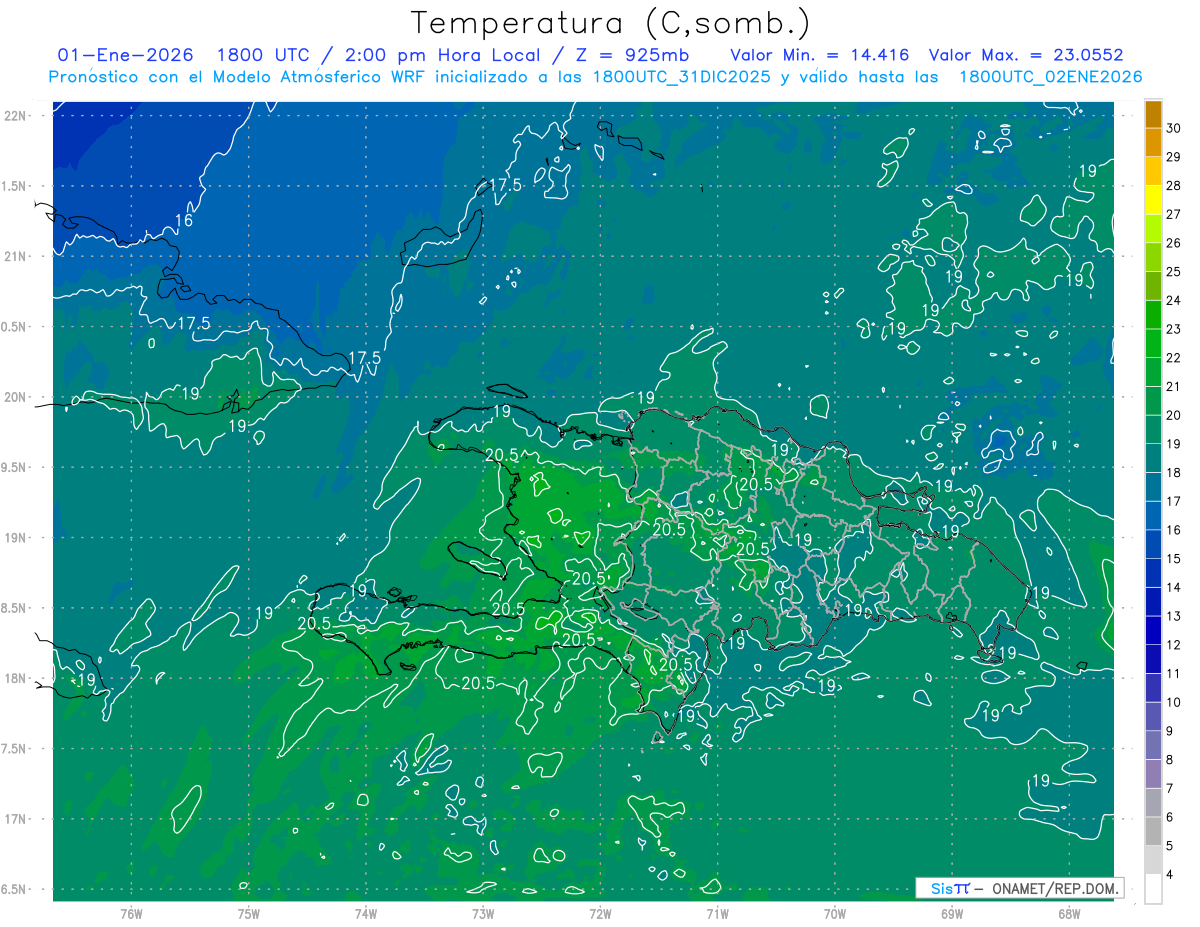Image resolution: width=1200 pixels, height=927 pixels.
Task: Click the colorbar label '21'
Action: tap(1174, 387)
